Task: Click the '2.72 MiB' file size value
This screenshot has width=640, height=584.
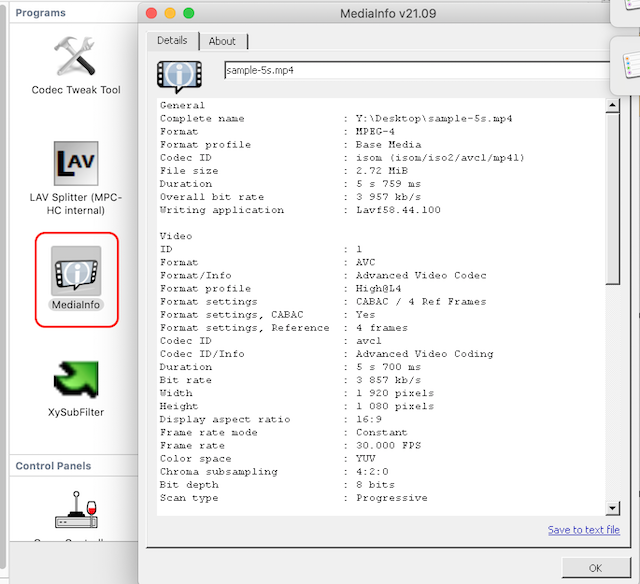Action: click(x=382, y=171)
